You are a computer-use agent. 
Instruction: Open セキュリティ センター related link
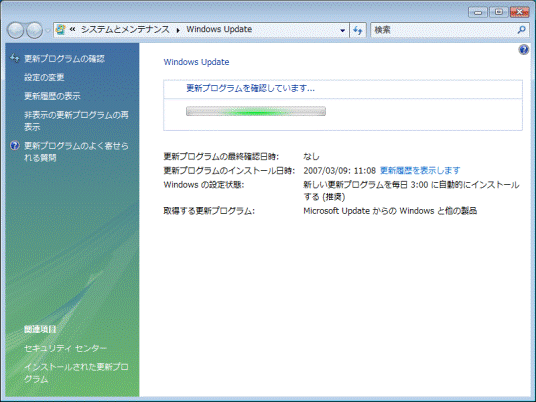pyautogui.click(x=65, y=348)
